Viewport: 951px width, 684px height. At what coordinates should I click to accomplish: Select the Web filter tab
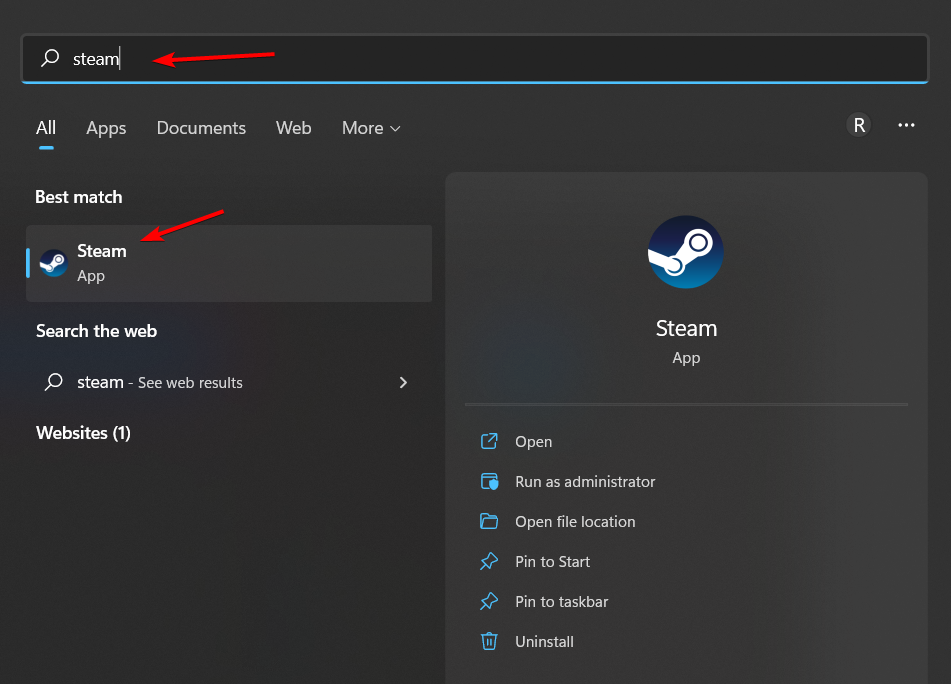click(x=294, y=128)
